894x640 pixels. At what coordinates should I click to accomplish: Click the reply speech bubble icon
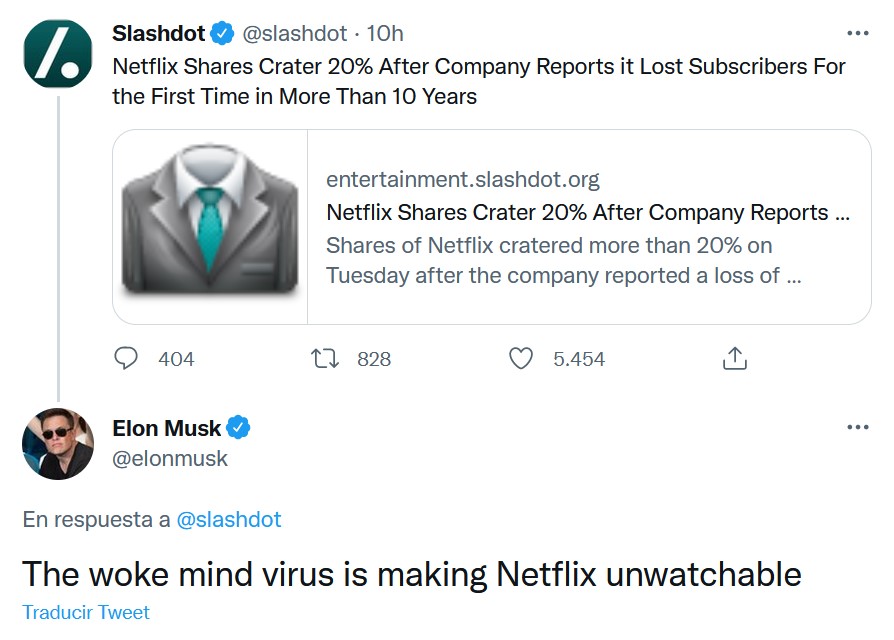point(126,358)
